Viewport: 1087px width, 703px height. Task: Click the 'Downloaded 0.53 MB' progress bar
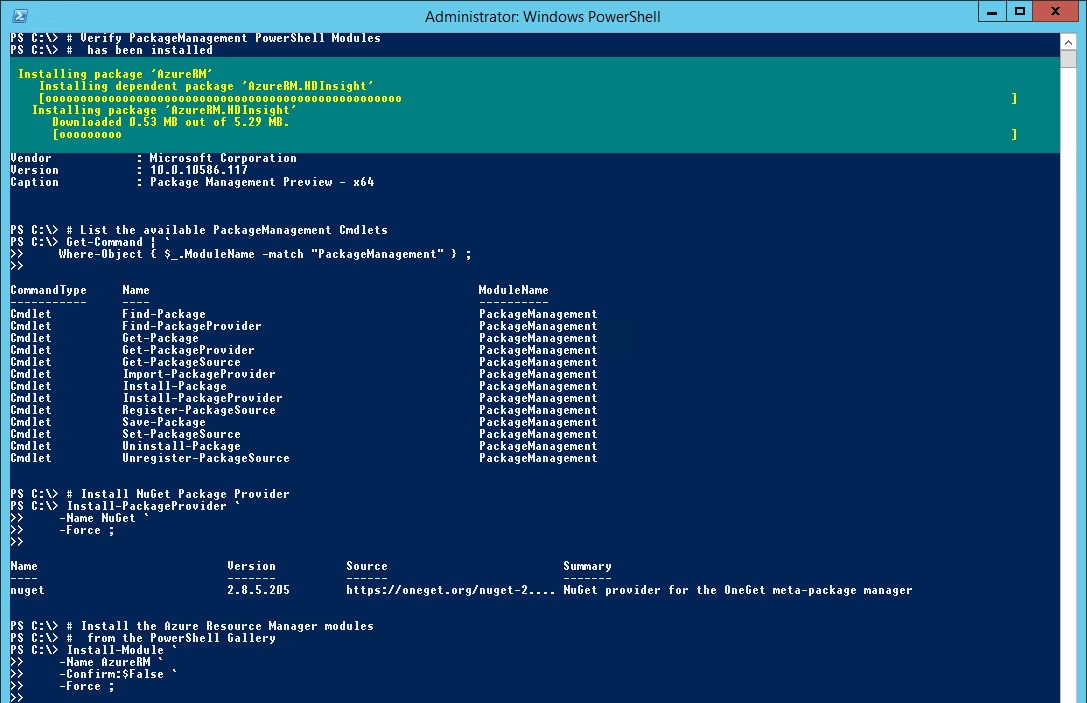tap(534, 134)
